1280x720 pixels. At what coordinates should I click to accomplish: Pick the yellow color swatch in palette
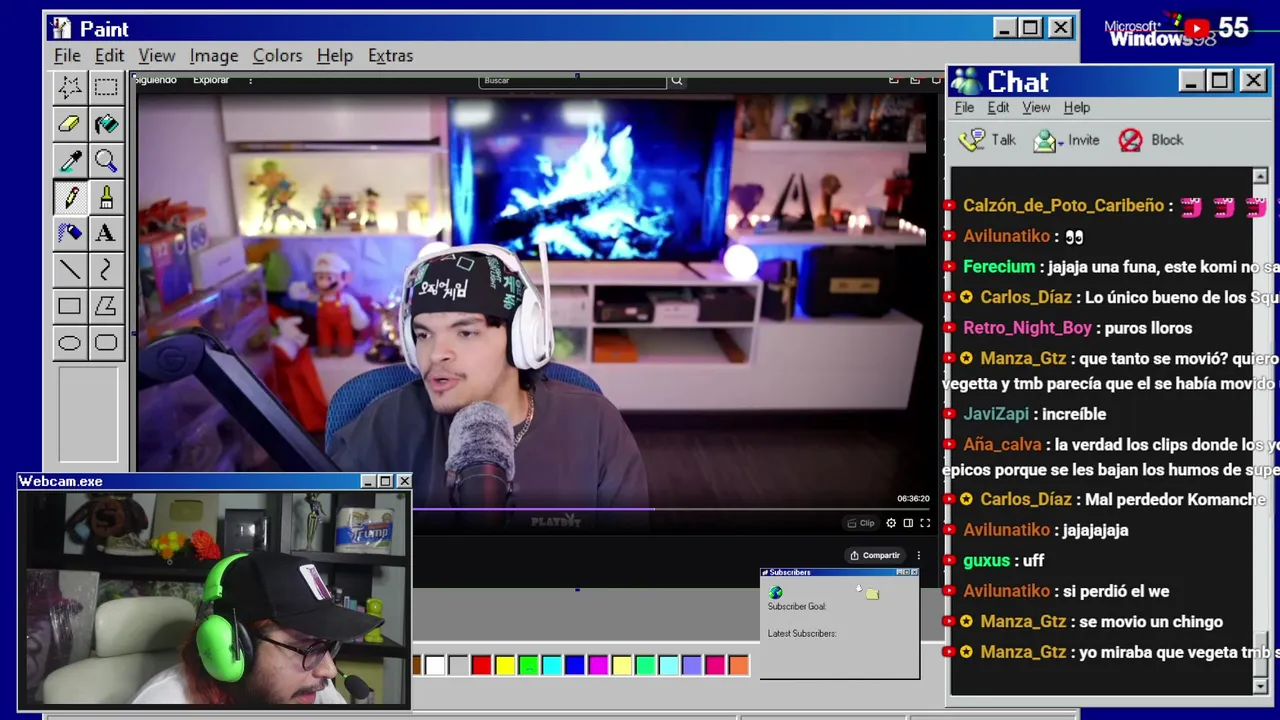coord(505,665)
